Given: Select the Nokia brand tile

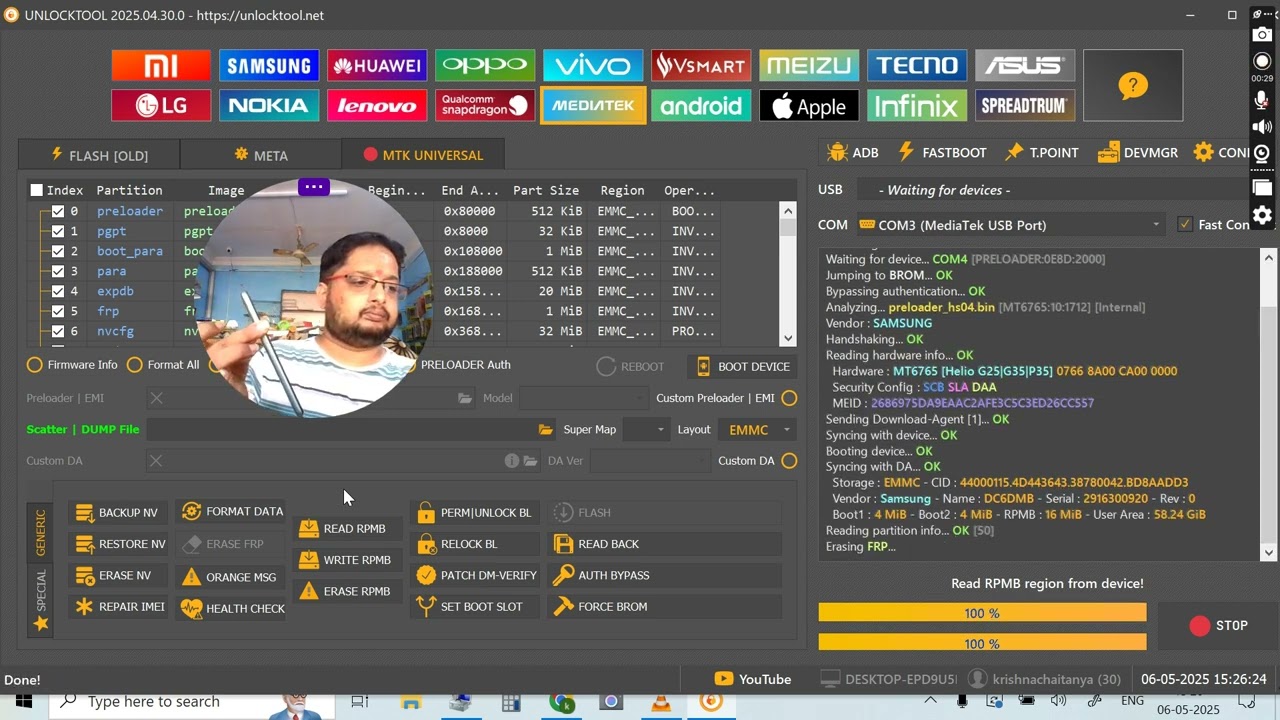Looking at the screenshot, I should click(269, 105).
